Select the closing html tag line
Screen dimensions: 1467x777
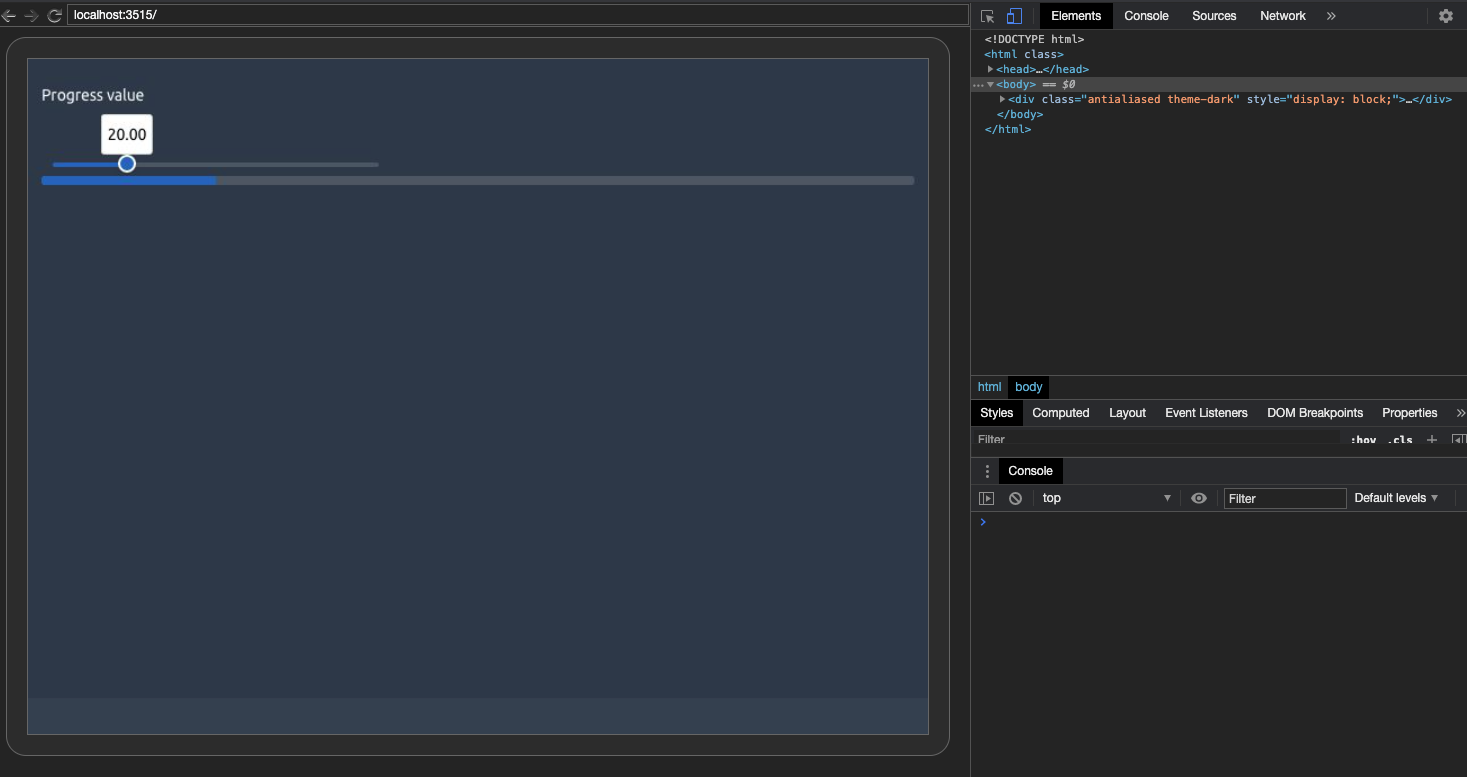pyautogui.click(x=1007, y=129)
